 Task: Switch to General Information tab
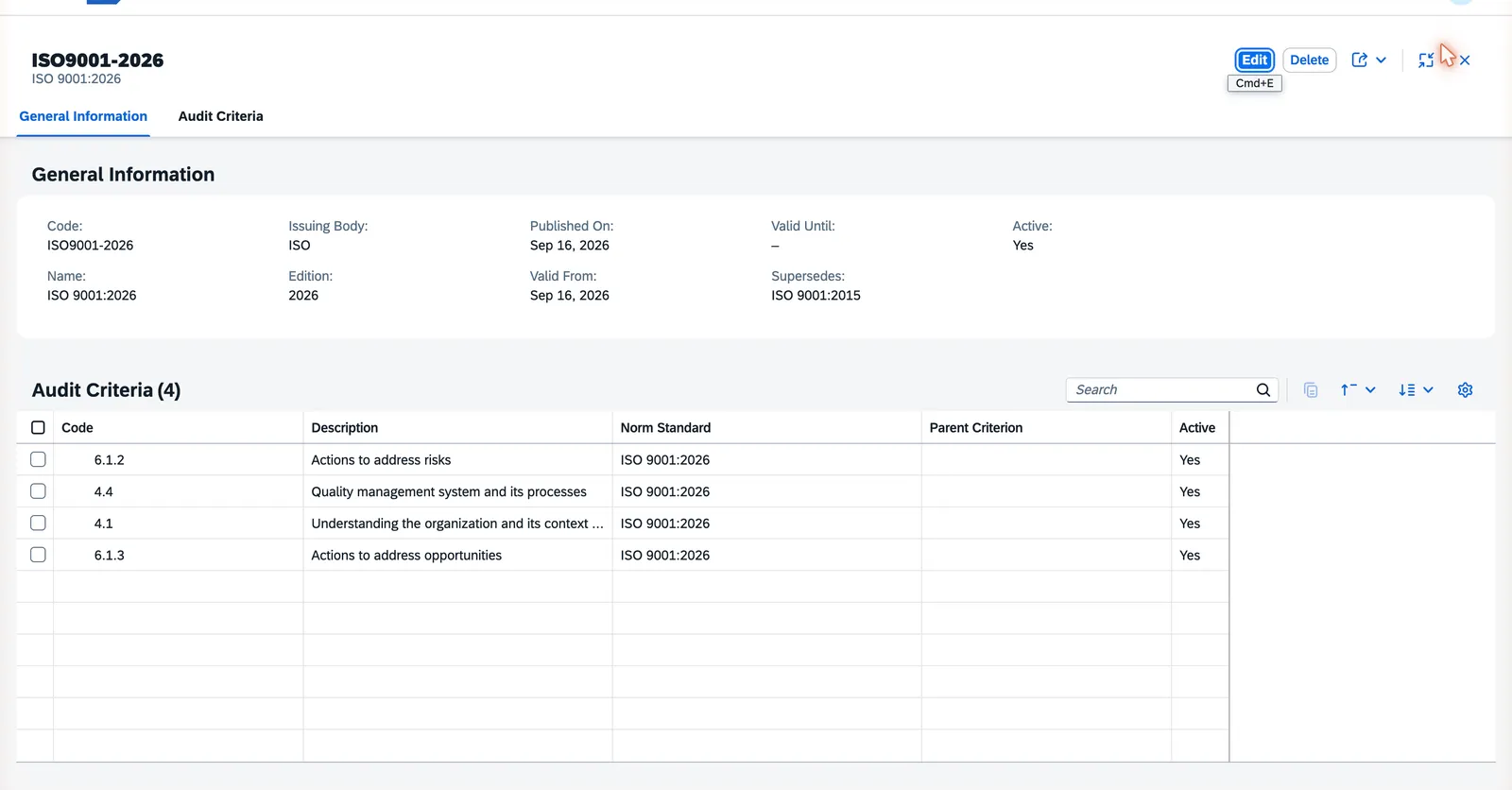coord(83,116)
